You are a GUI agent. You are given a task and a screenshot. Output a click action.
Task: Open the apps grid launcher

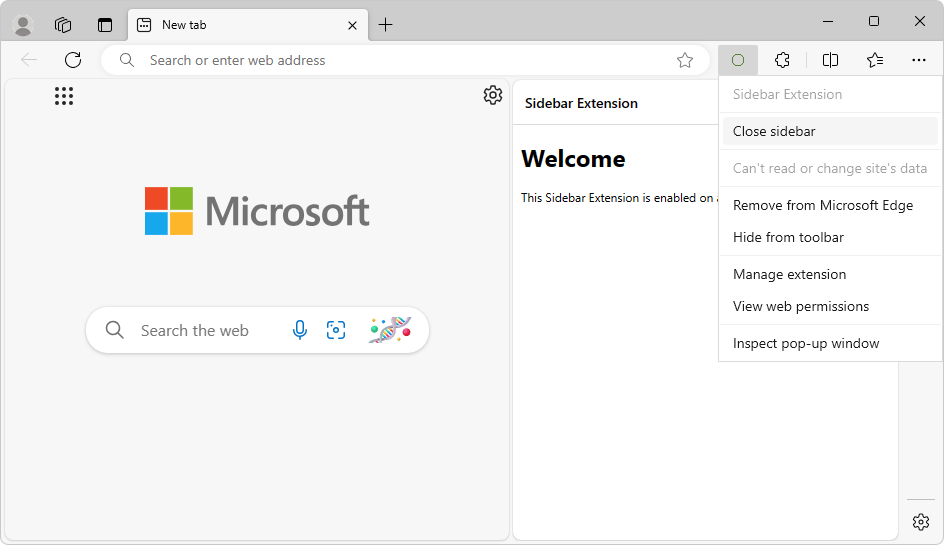tap(64, 96)
